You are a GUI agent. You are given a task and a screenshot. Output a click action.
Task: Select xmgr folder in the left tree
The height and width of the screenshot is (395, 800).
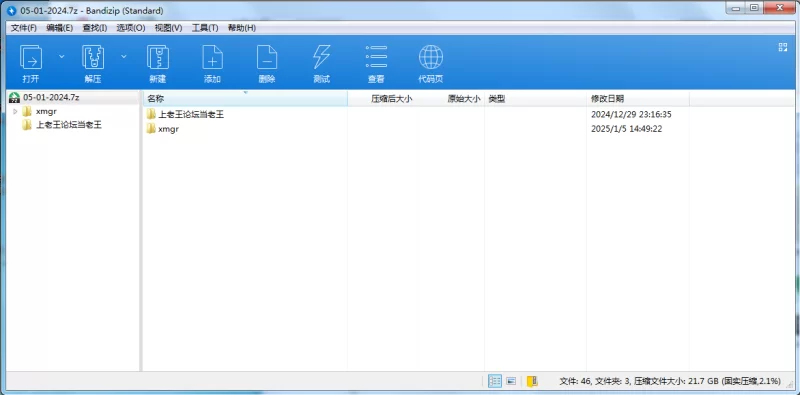pos(46,111)
